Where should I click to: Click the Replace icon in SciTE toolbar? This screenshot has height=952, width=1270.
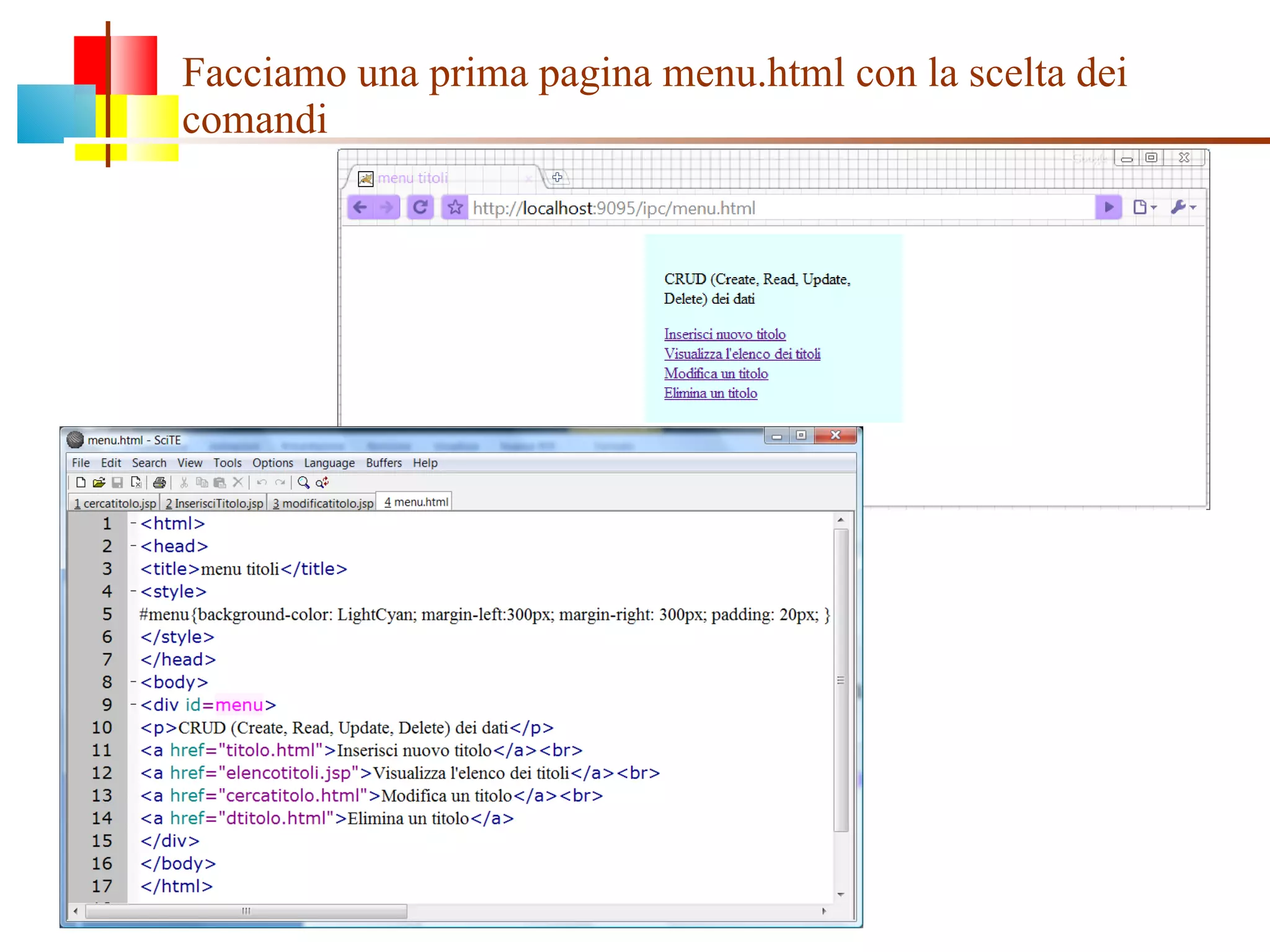[x=322, y=482]
